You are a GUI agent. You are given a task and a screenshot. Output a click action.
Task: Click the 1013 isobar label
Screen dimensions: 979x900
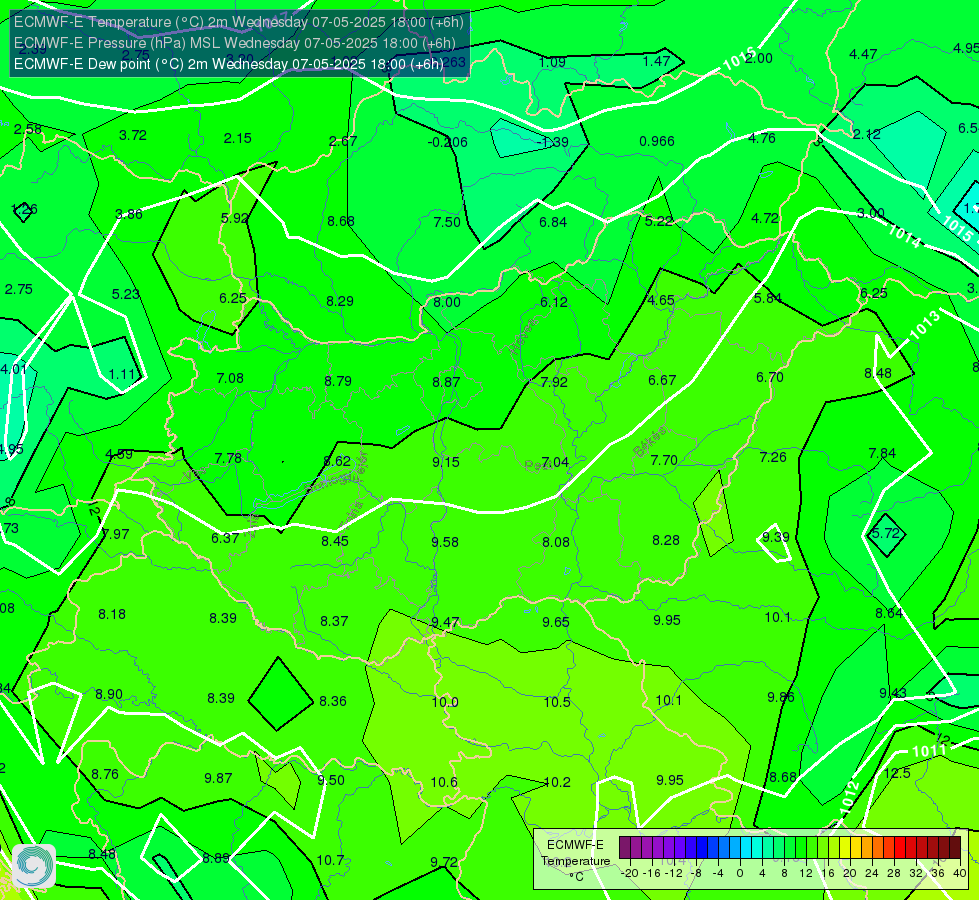925,325
